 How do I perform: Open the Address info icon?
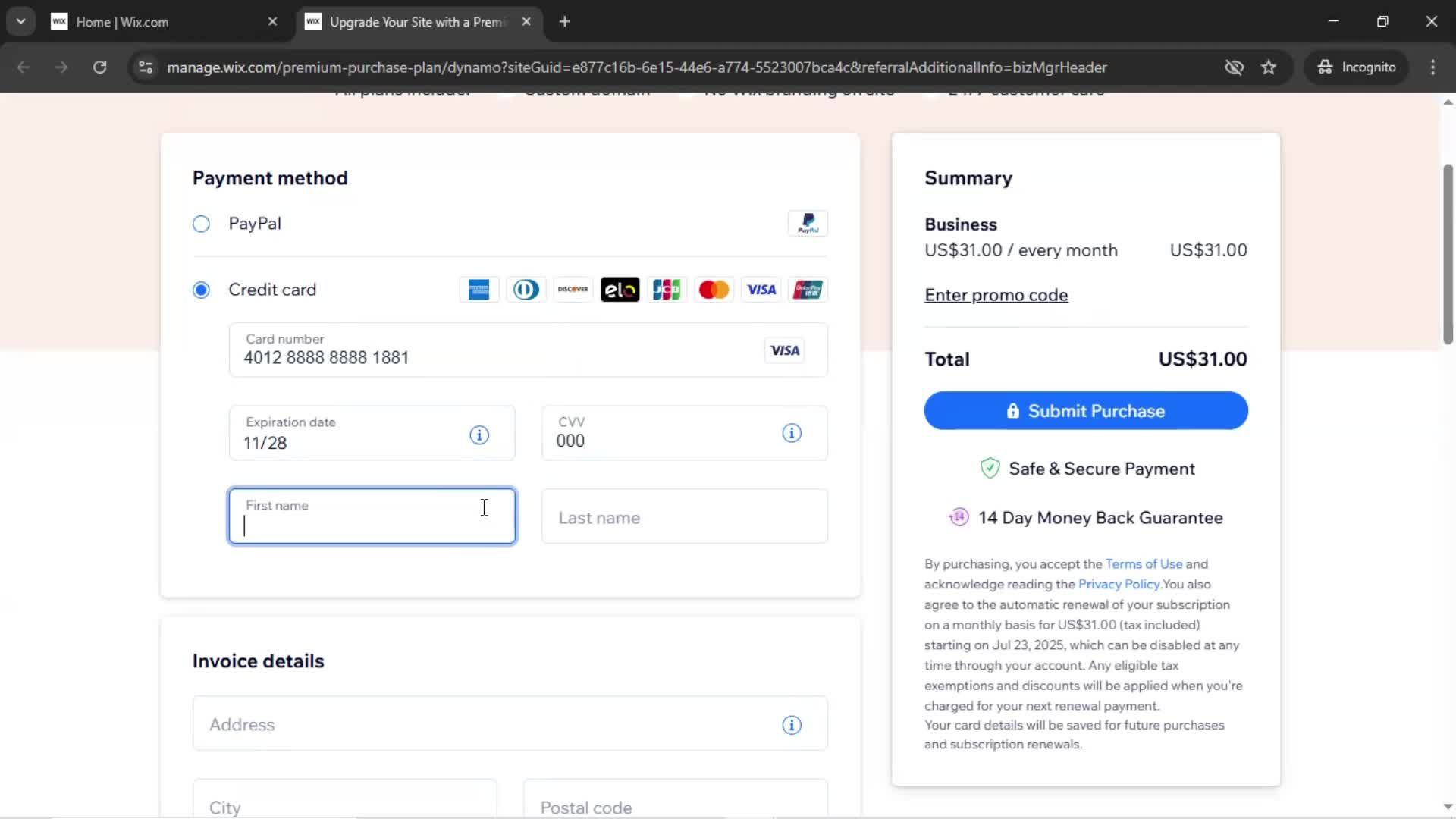coord(792,725)
